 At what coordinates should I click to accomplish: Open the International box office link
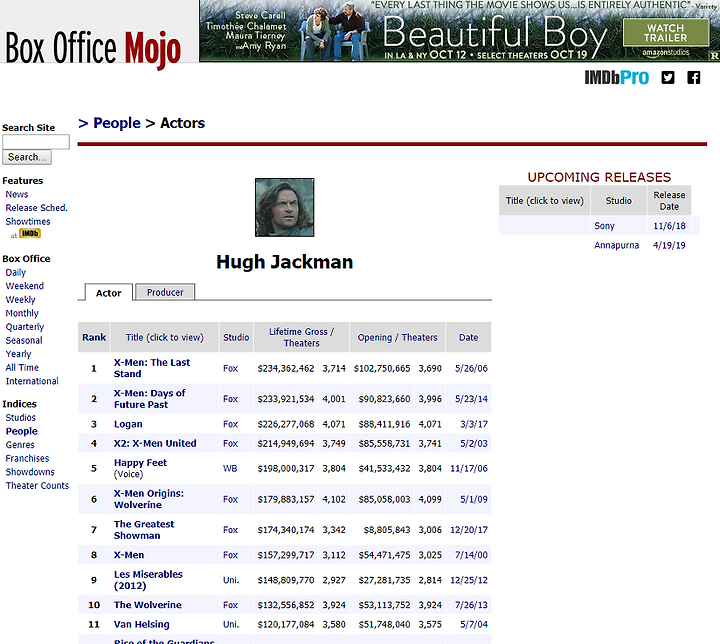click(32, 381)
